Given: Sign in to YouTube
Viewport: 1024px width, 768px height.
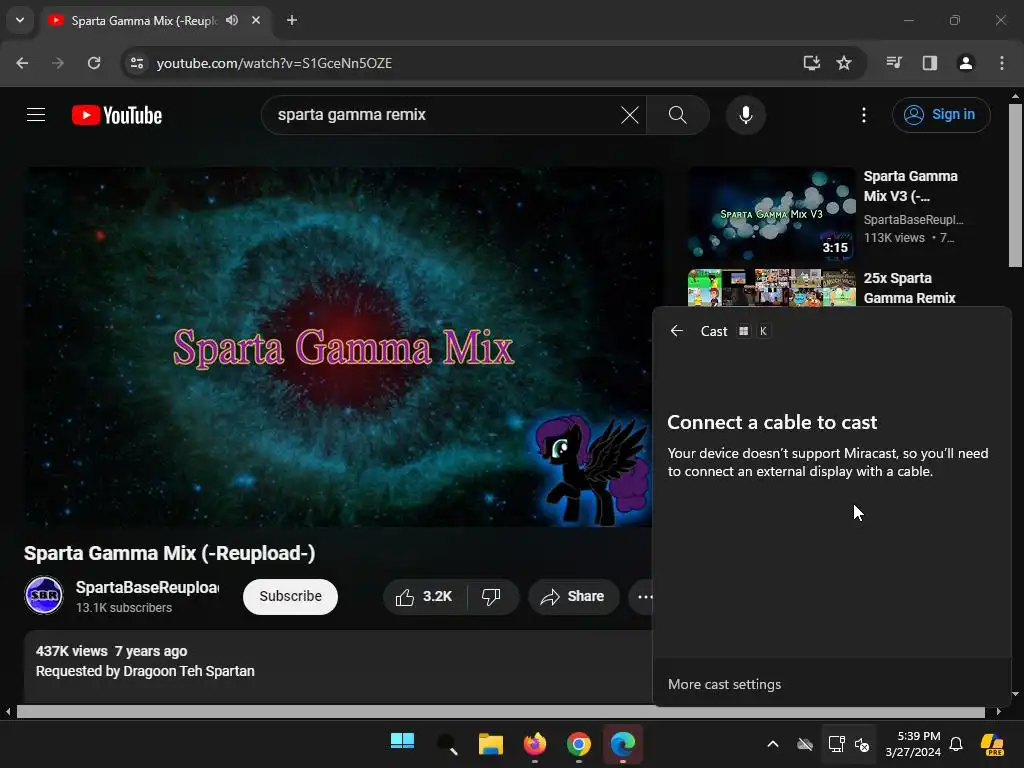Looking at the screenshot, I should (x=941, y=115).
